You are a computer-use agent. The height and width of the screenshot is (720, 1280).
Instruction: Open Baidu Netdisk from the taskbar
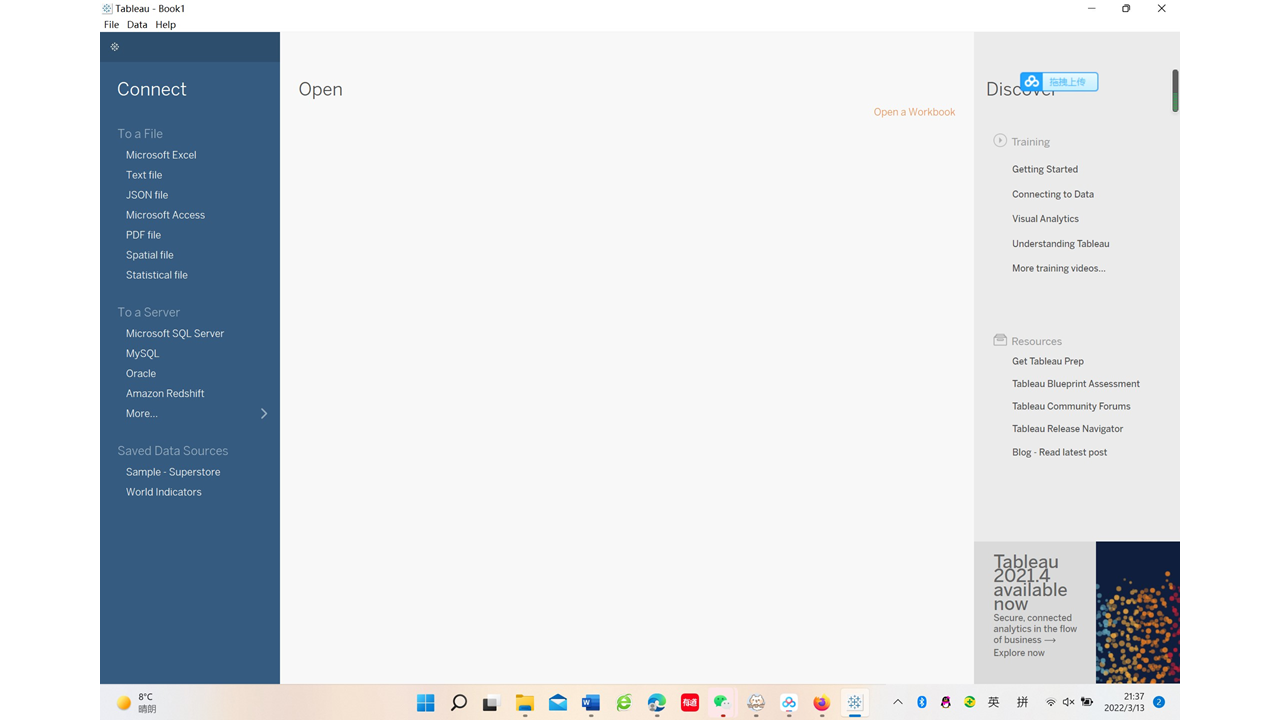(789, 703)
